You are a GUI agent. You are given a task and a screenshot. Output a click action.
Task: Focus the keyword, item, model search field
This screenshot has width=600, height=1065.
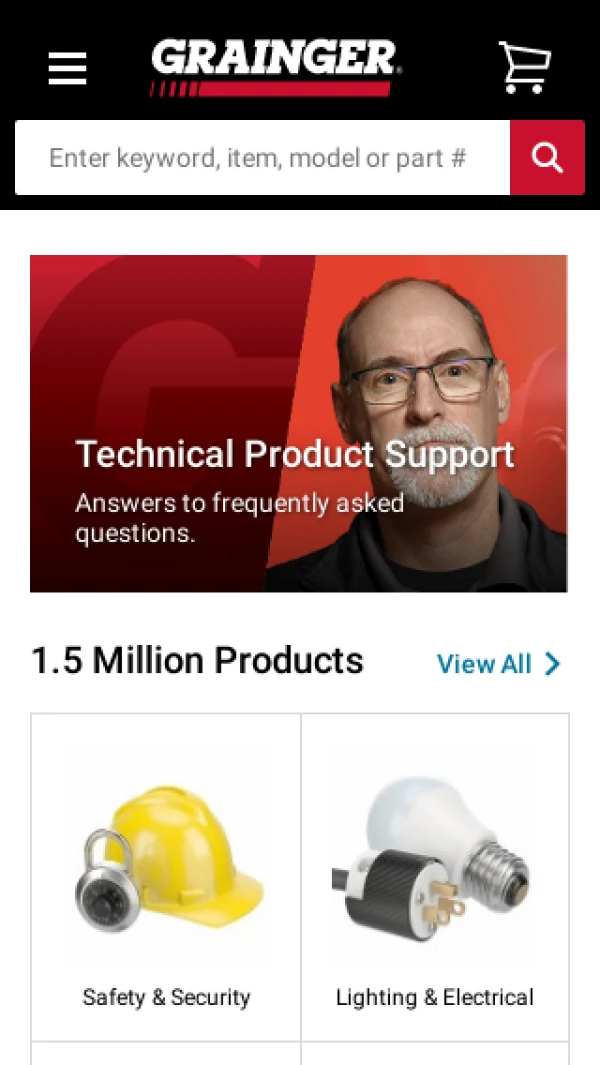pyautogui.click(x=262, y=158)
